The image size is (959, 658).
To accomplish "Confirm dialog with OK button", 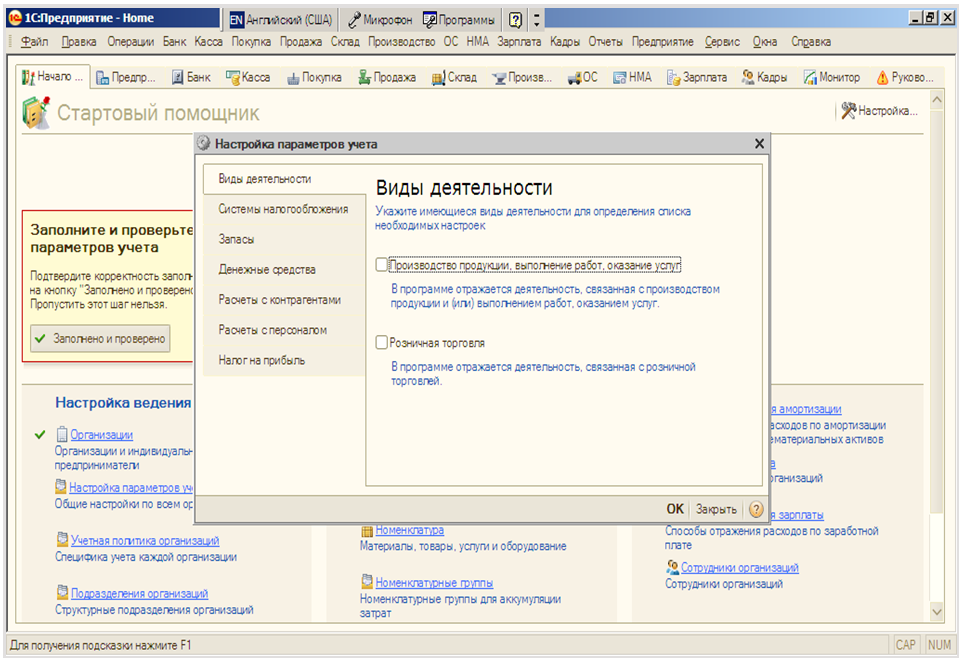I will click(675, 509).
